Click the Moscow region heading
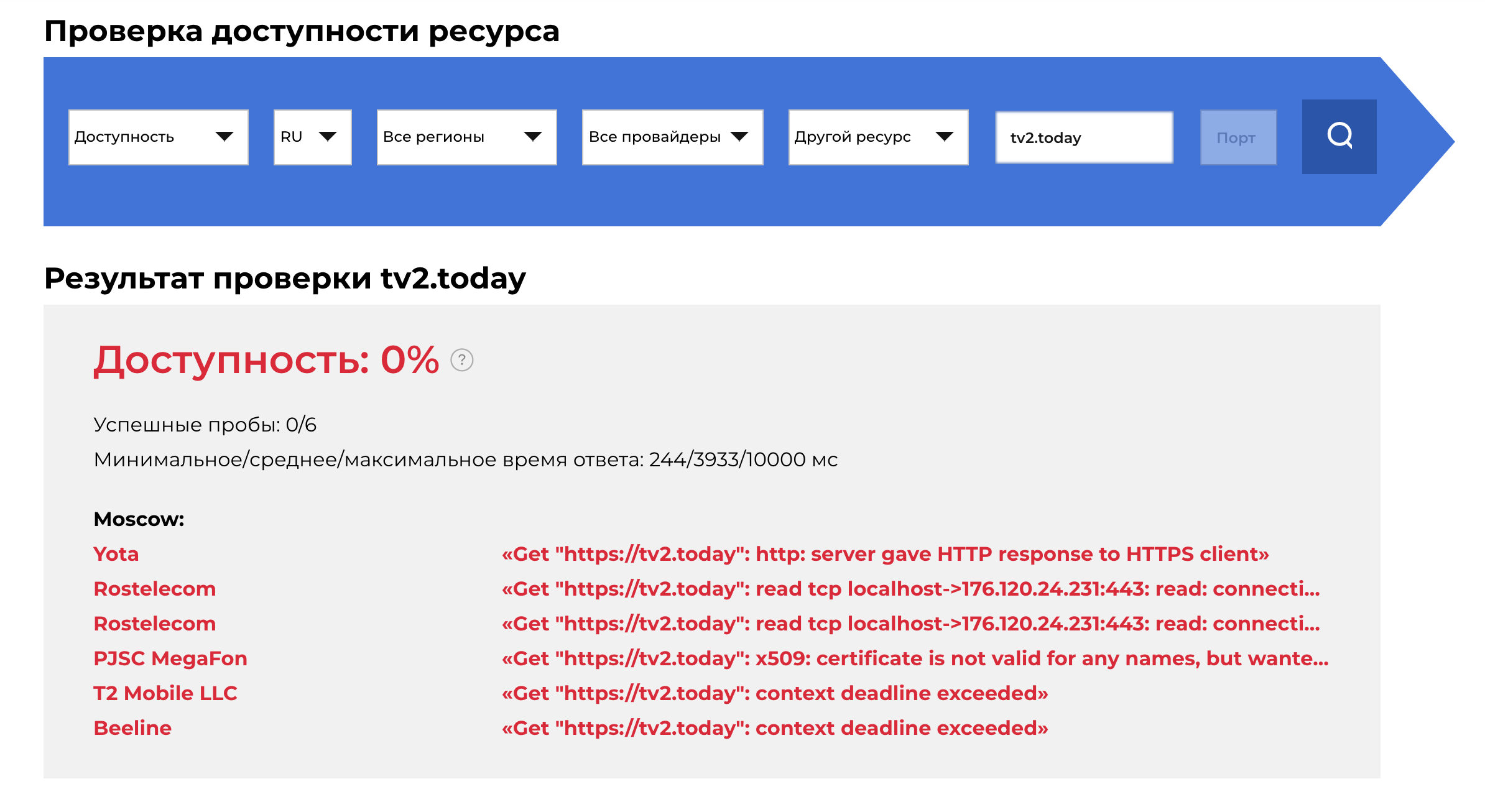The width and height of the screenshot is (1485, 812). coord(139,519)
